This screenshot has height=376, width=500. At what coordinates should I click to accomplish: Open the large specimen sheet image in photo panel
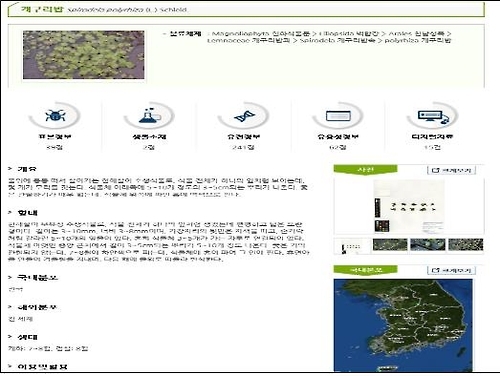pyautogui.click(x=409, y=206)
